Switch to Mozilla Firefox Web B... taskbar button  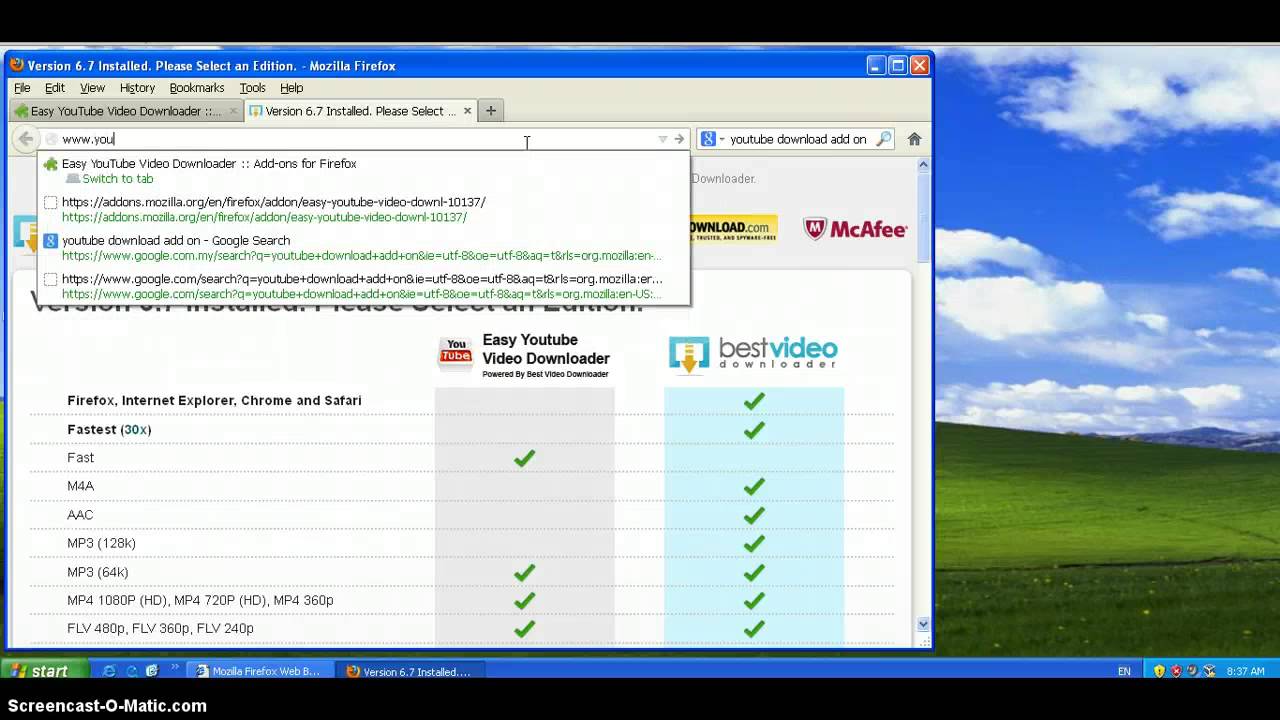click(260, 671)
